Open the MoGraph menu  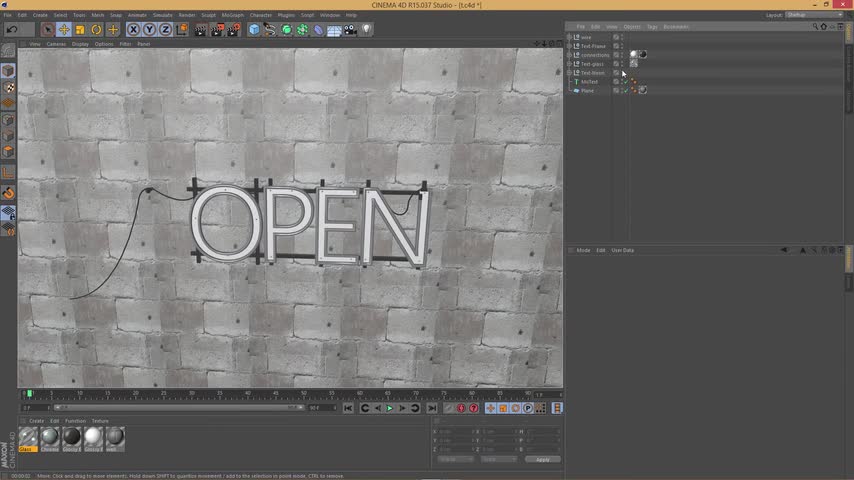coord(232,15)
